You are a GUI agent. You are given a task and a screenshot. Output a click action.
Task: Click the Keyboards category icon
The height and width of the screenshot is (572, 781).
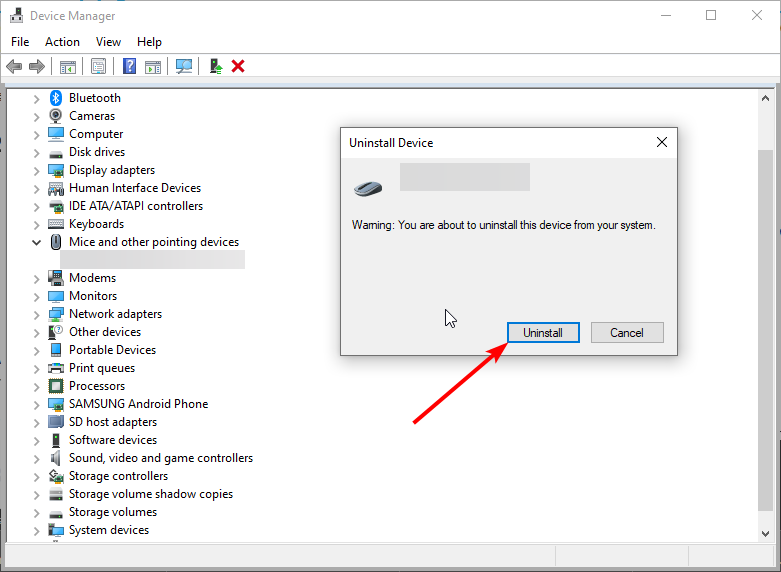point(56,224)
